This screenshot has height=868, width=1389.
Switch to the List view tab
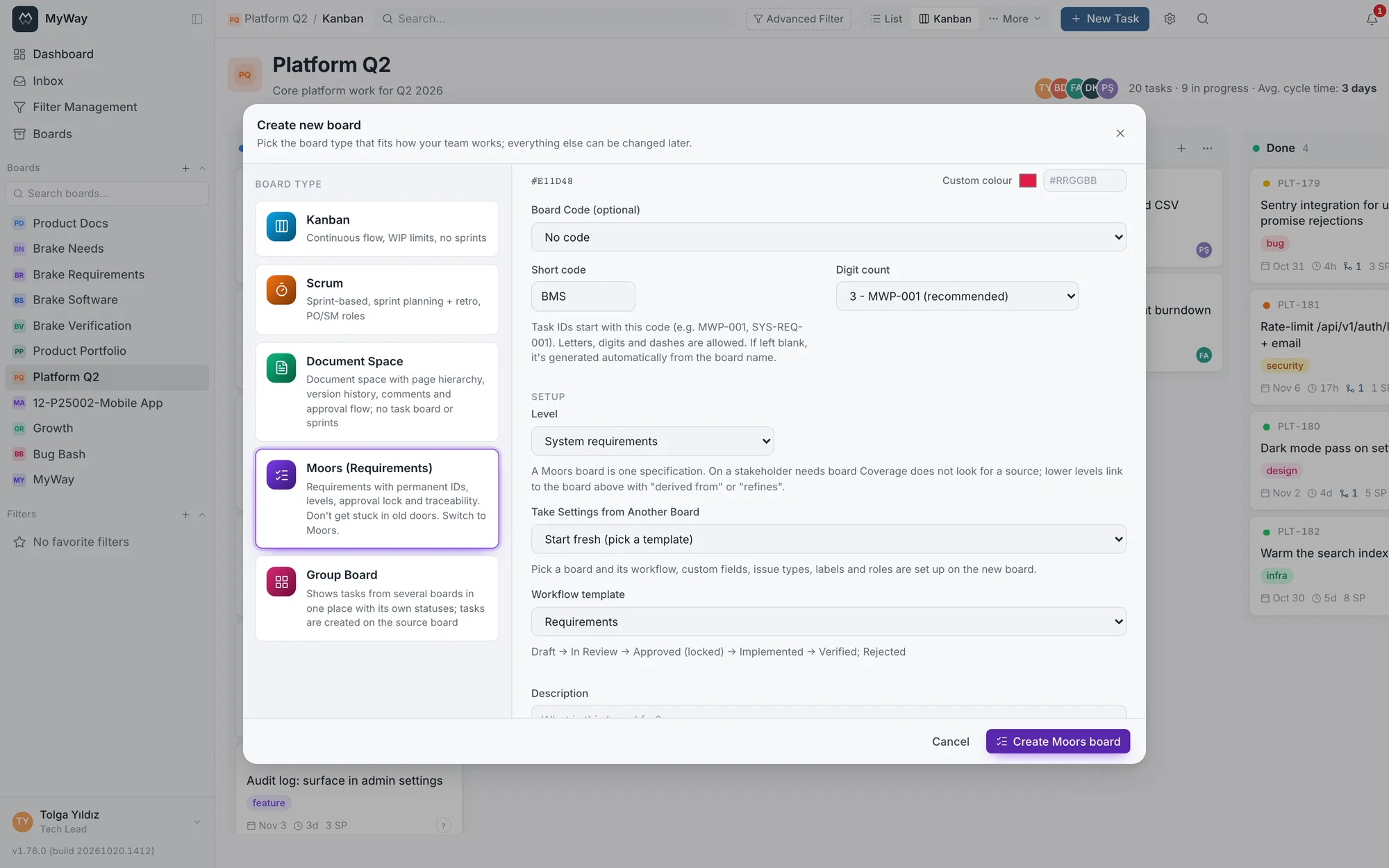[x=886, y=19]
